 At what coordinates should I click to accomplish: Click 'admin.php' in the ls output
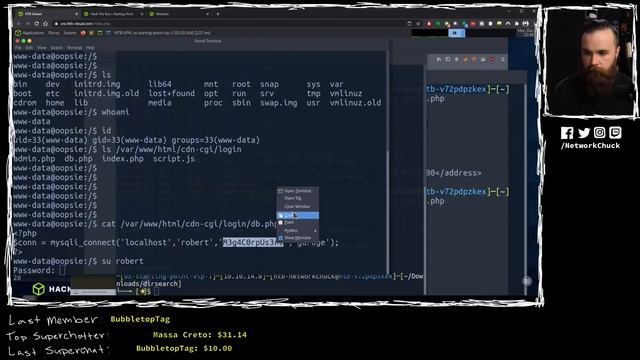click(x=34, y=159)
